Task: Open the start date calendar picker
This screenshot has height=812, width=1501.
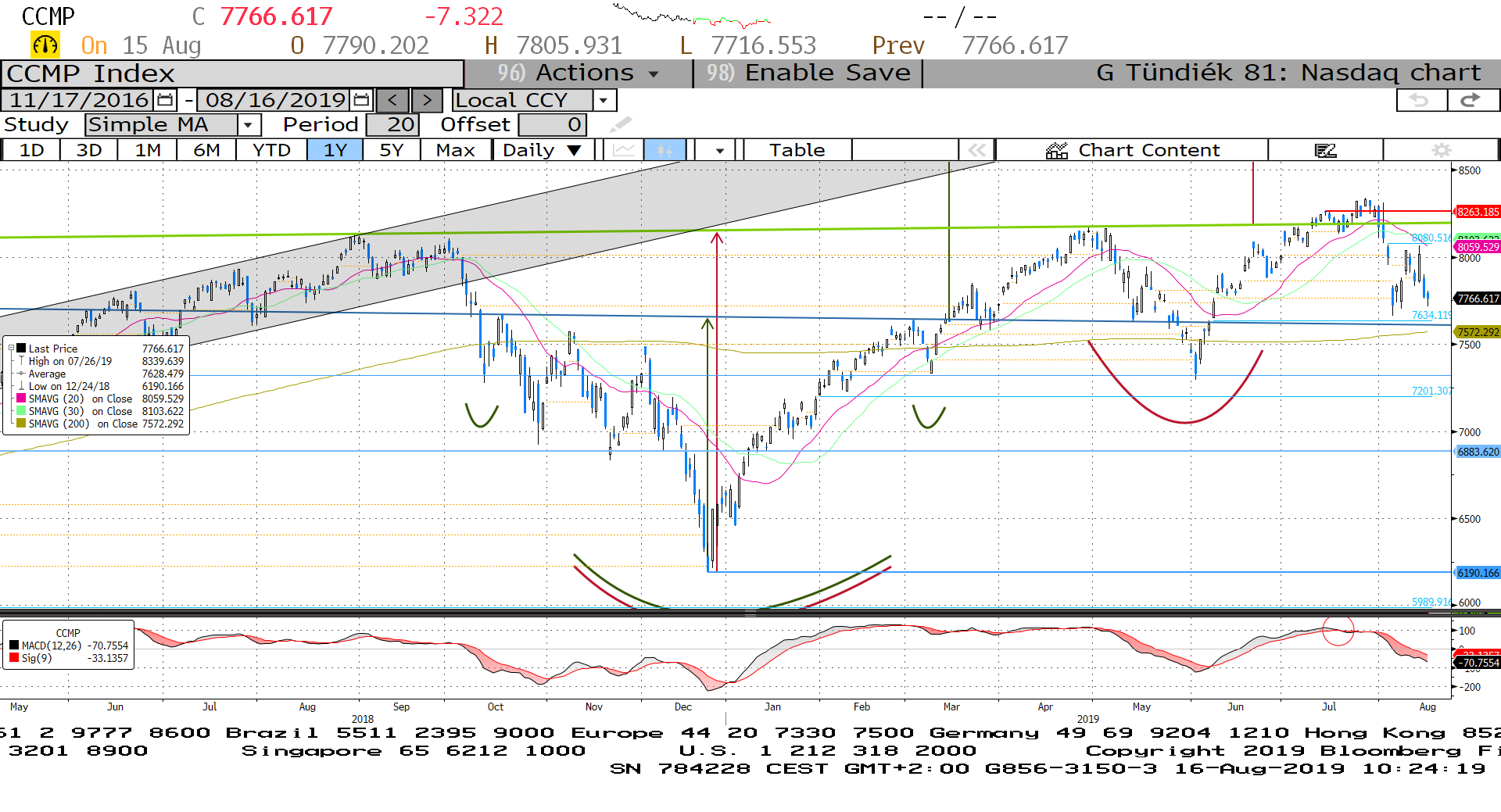Action: [165, 100]
